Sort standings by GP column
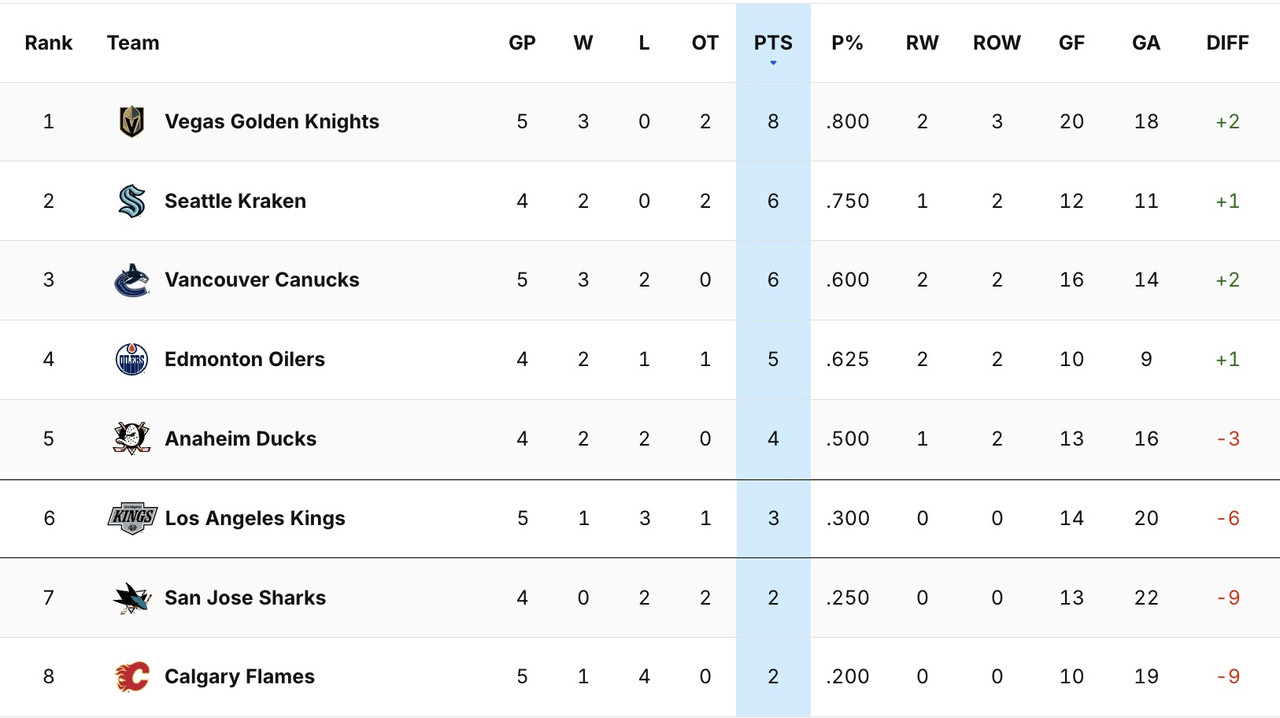This screenshot has height=718, width=1280. click(x=522, y=43)
